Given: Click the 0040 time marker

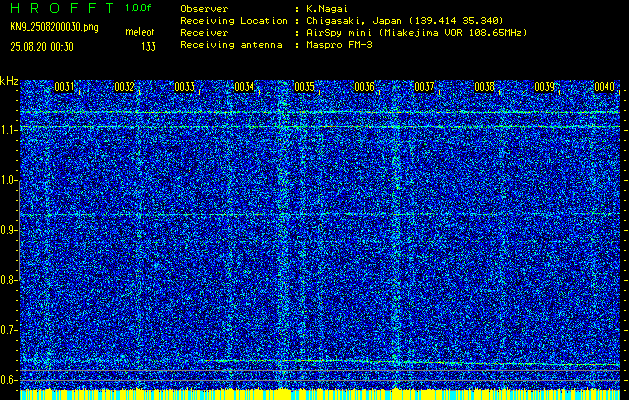Looking at the screenshot, I should (605, 87).
